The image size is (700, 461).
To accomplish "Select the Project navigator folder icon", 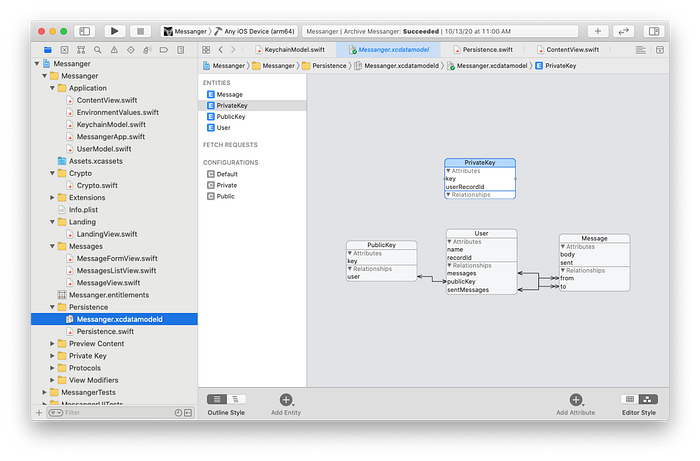I will click(x=48, y=50).
